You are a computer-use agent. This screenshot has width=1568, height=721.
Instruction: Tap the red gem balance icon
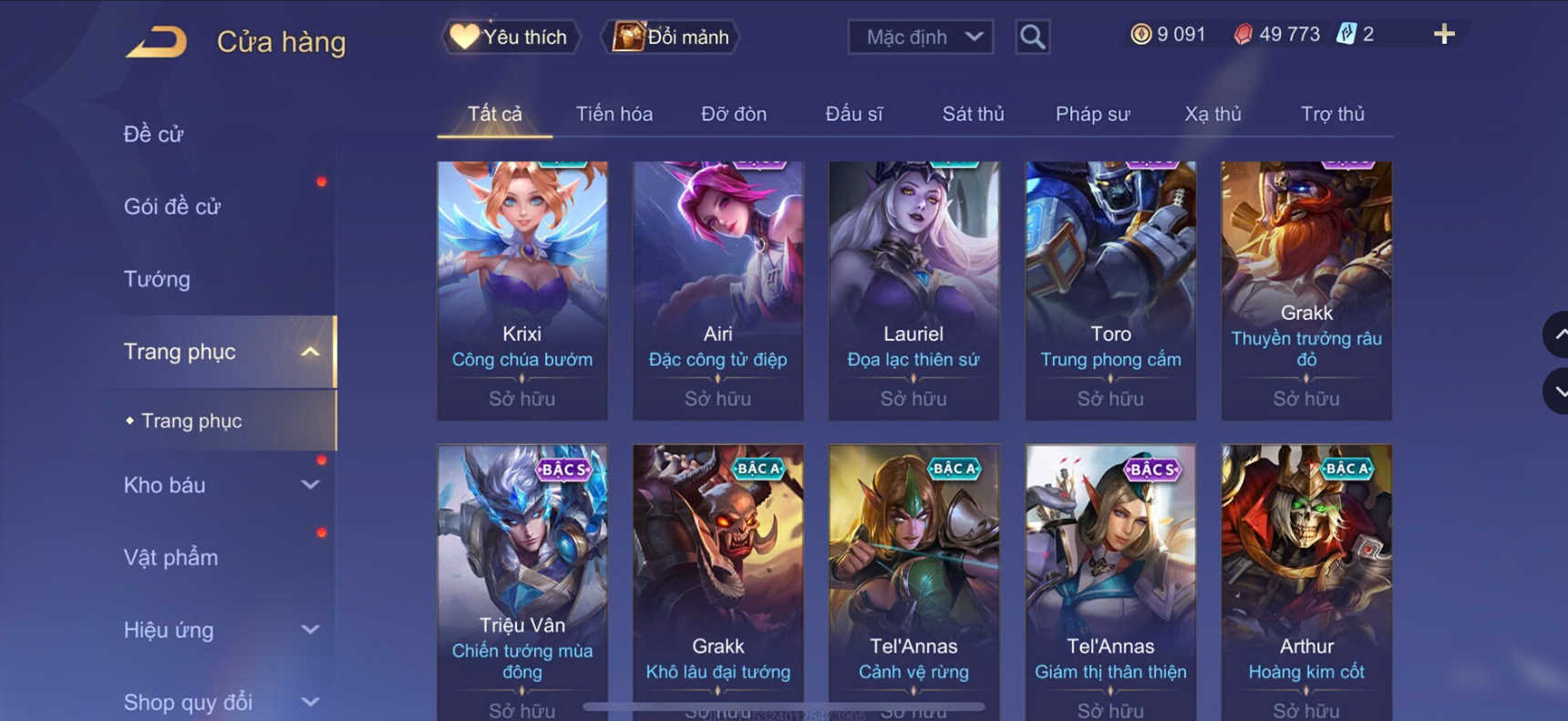point(1243,35)
